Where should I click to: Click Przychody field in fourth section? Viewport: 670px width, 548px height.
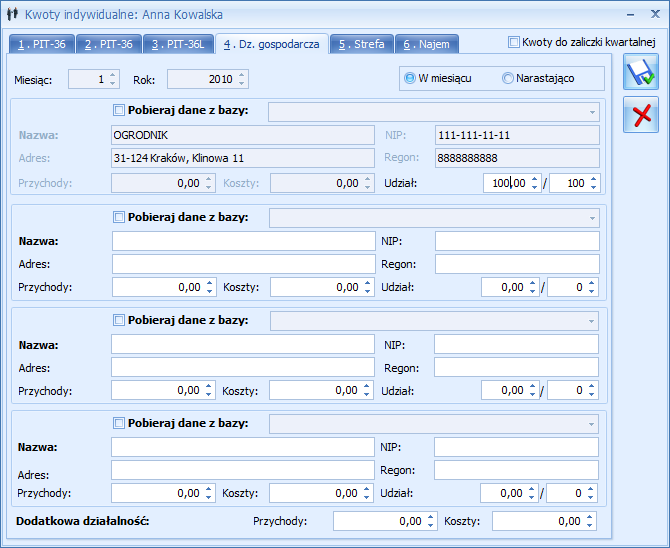[x=163, y=493]
